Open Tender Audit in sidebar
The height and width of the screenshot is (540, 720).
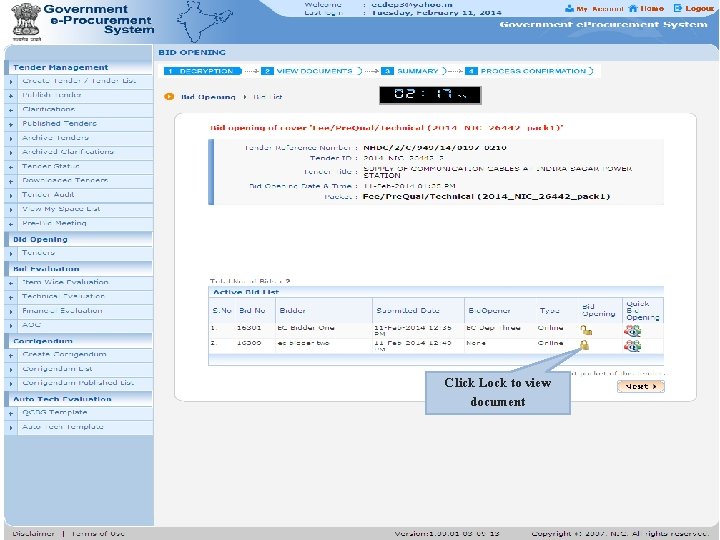pos(48,195)
